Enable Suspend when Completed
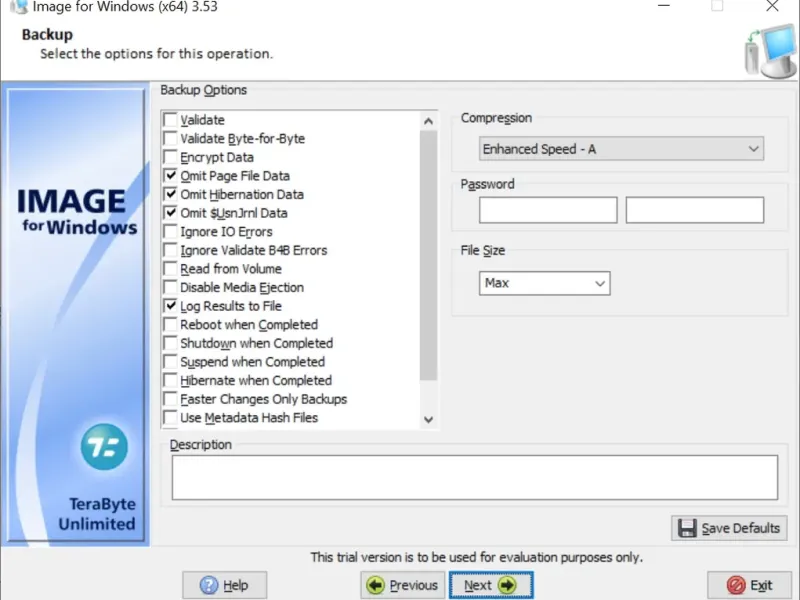The image size is (800, 600). point(170,362)
